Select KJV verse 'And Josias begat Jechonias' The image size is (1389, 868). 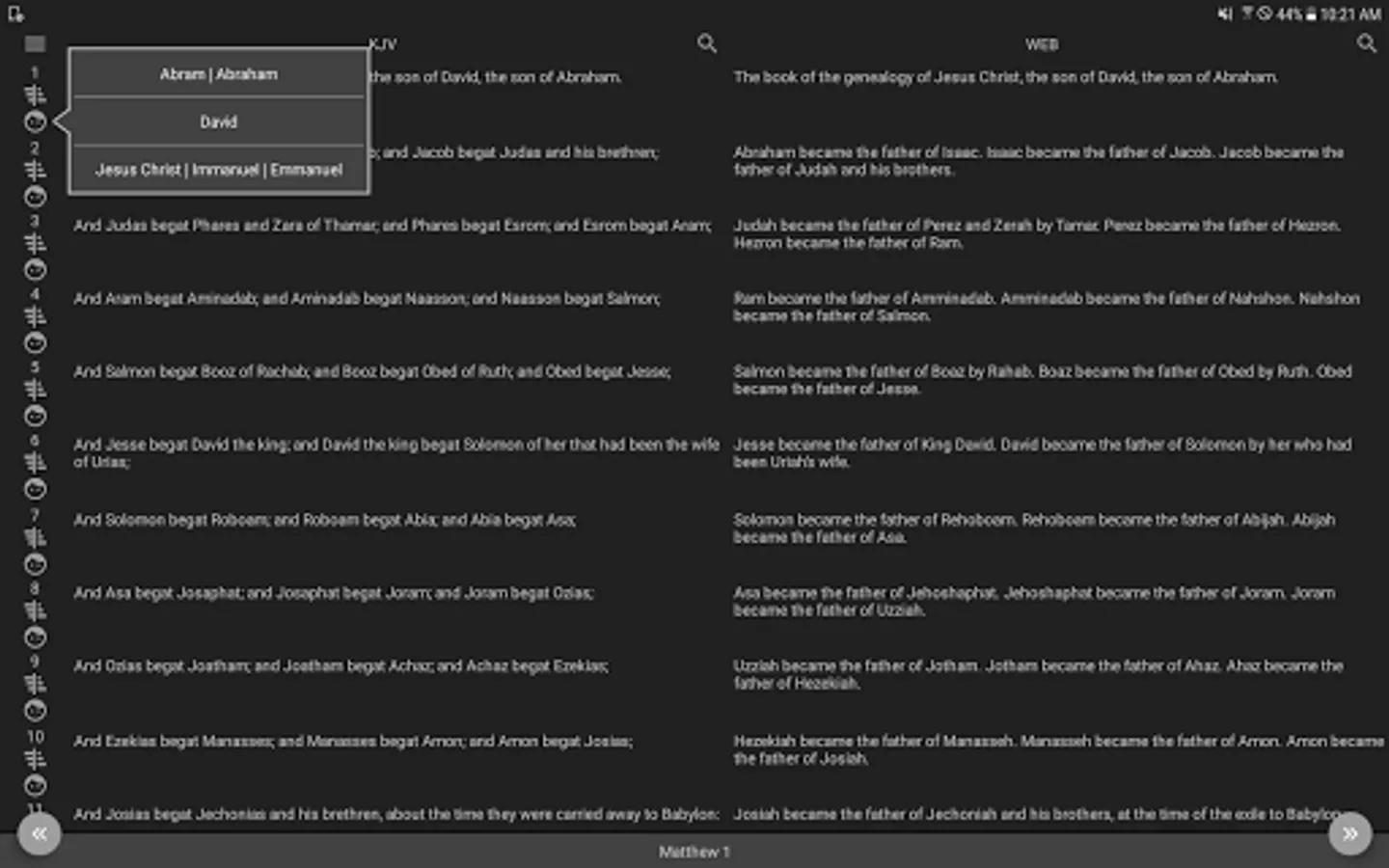click(396, 814)
